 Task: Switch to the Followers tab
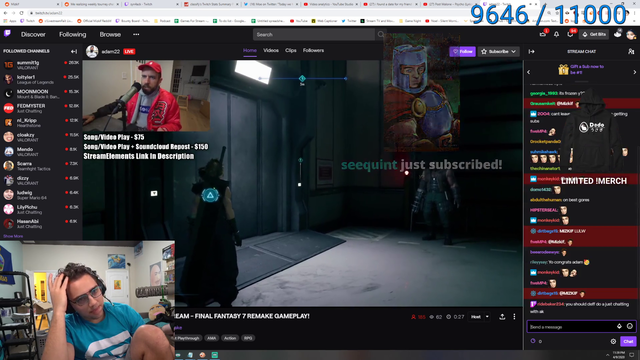(313, 51)
